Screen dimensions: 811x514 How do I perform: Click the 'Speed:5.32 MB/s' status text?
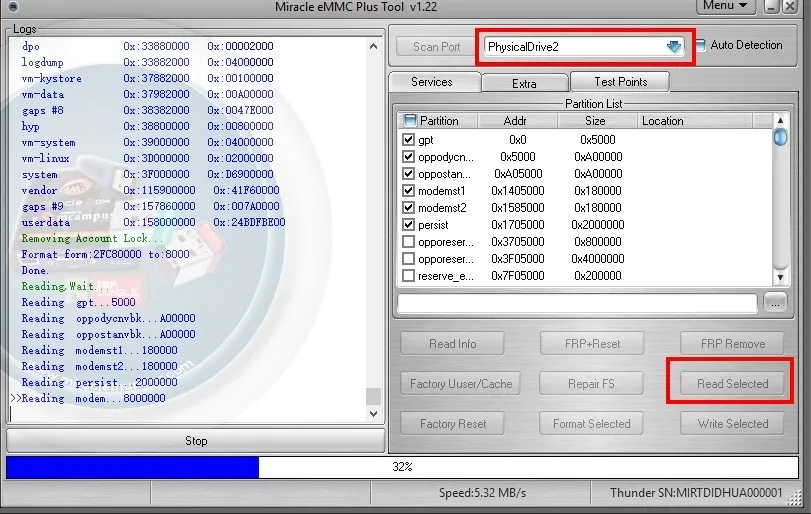(x=482, y=493)
